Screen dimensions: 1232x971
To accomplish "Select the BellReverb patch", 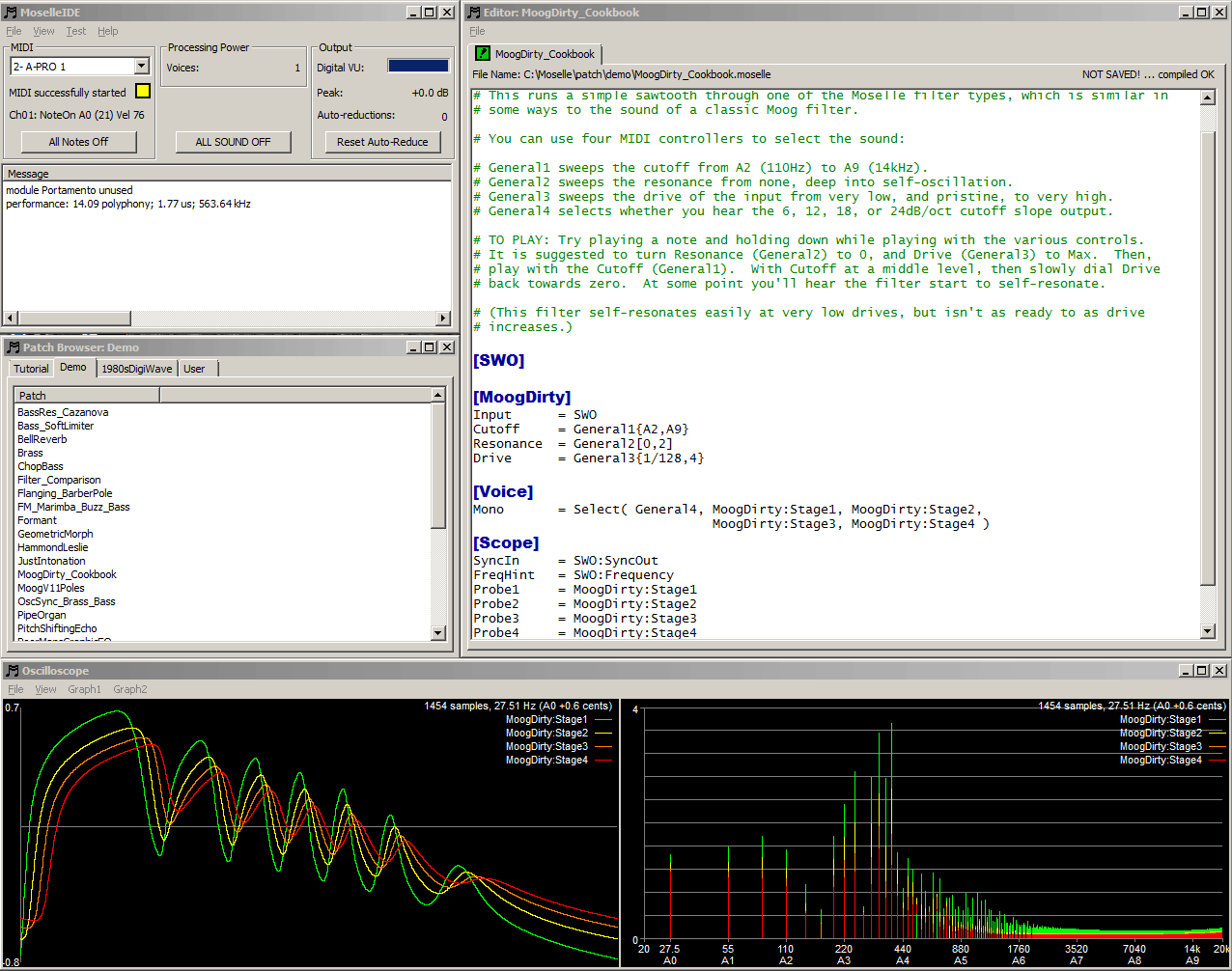I will [x=42, y=439].
